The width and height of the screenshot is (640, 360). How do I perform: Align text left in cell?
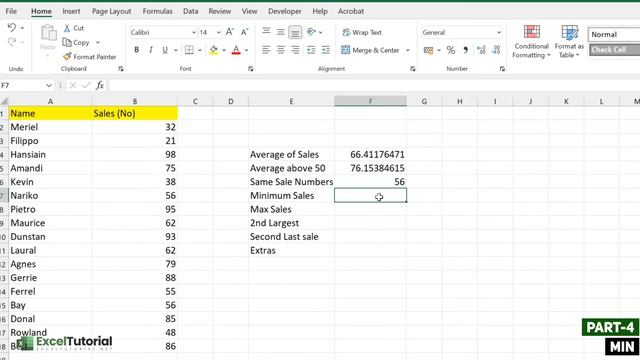point(266,50)
